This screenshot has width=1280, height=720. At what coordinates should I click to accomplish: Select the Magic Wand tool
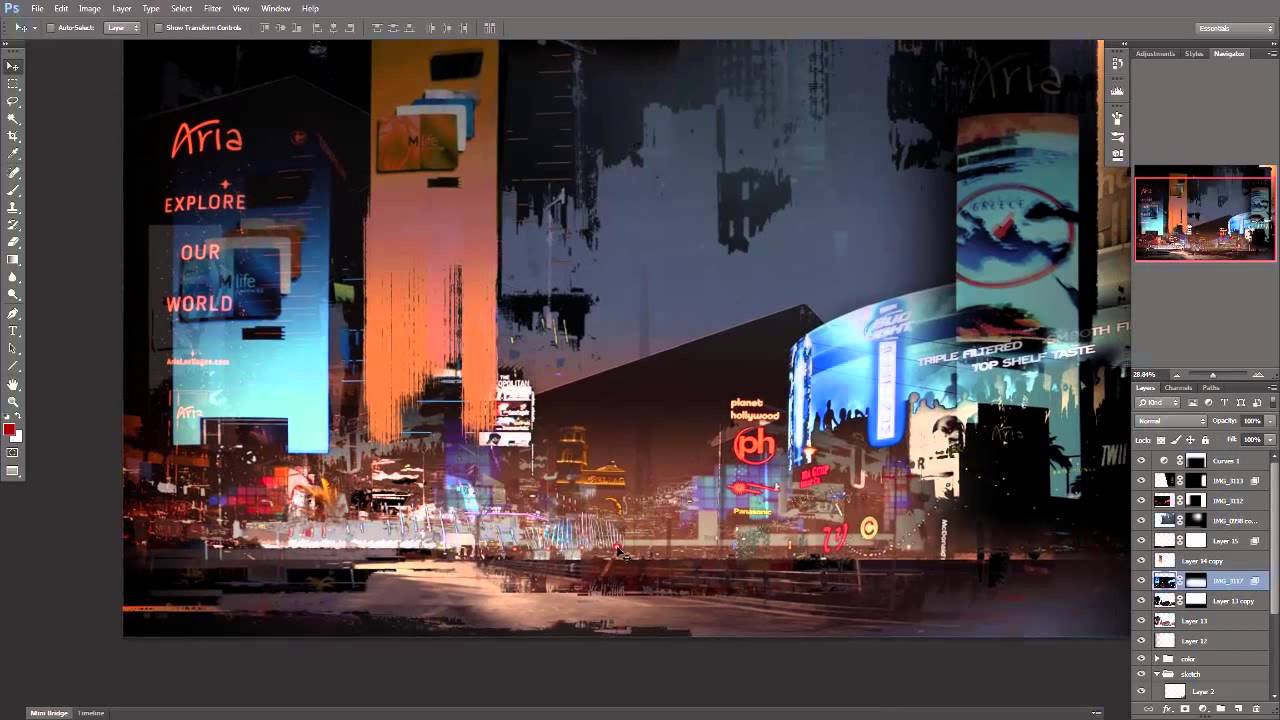coord(13,119)
